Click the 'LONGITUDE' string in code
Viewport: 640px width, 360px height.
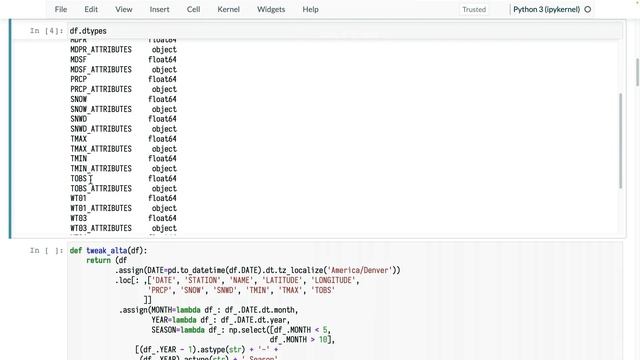pyautogui.click(x=333, y=280)
